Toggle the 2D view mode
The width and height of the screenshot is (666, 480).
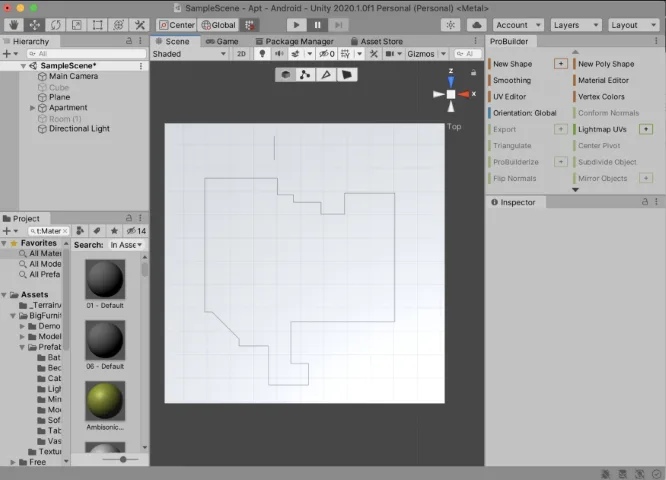[x=241, y=54]
